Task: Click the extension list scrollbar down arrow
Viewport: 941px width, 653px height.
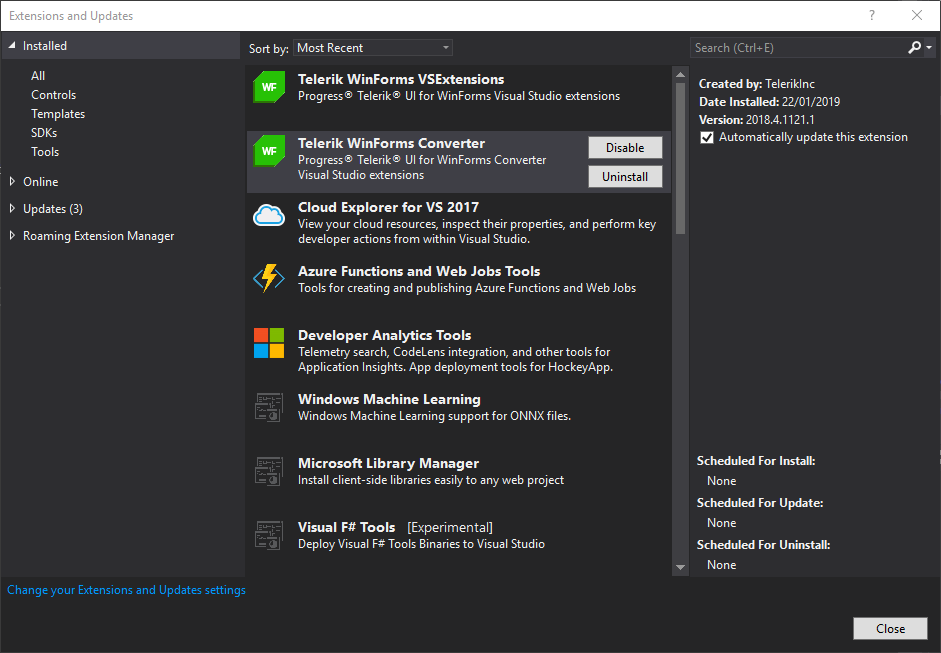Action: 680,567
